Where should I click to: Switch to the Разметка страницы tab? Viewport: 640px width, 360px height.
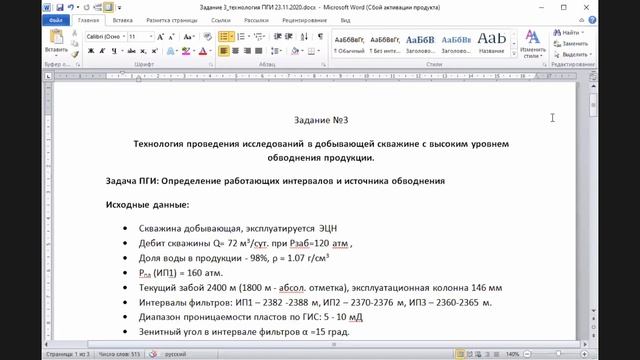point(172,20)
